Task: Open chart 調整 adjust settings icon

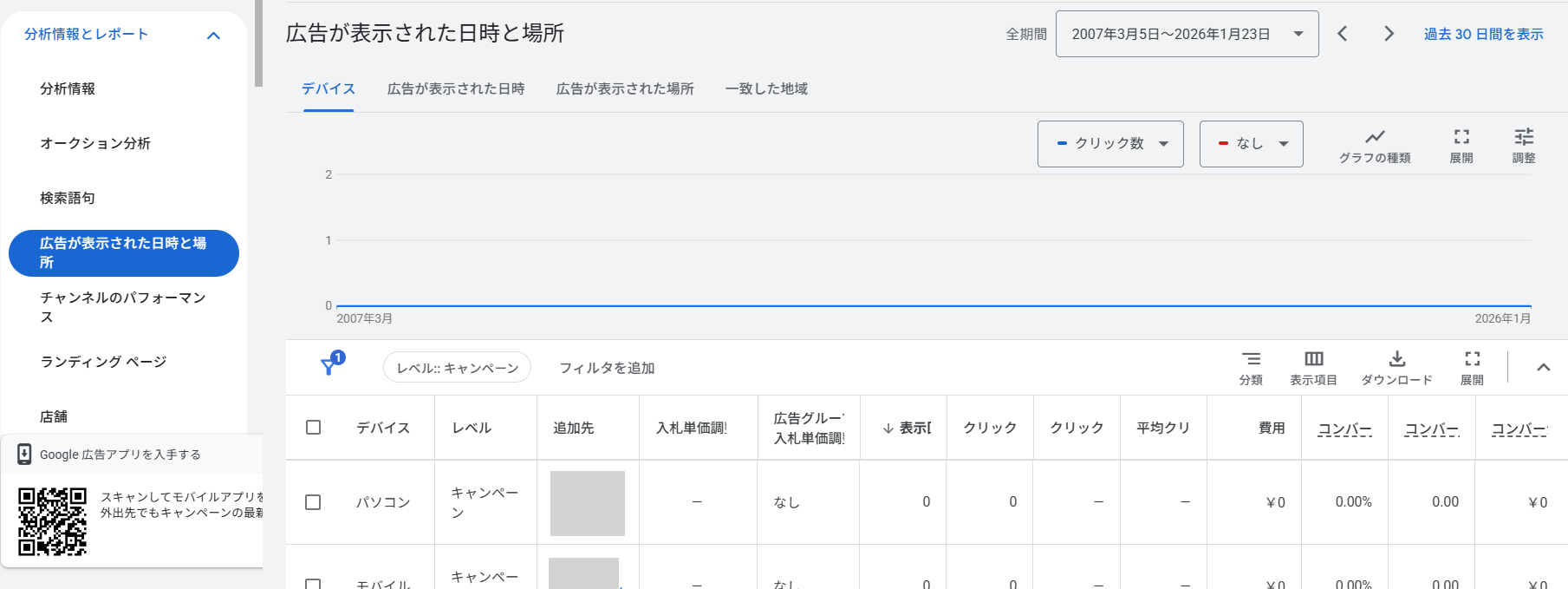Action: [1523, 137]
